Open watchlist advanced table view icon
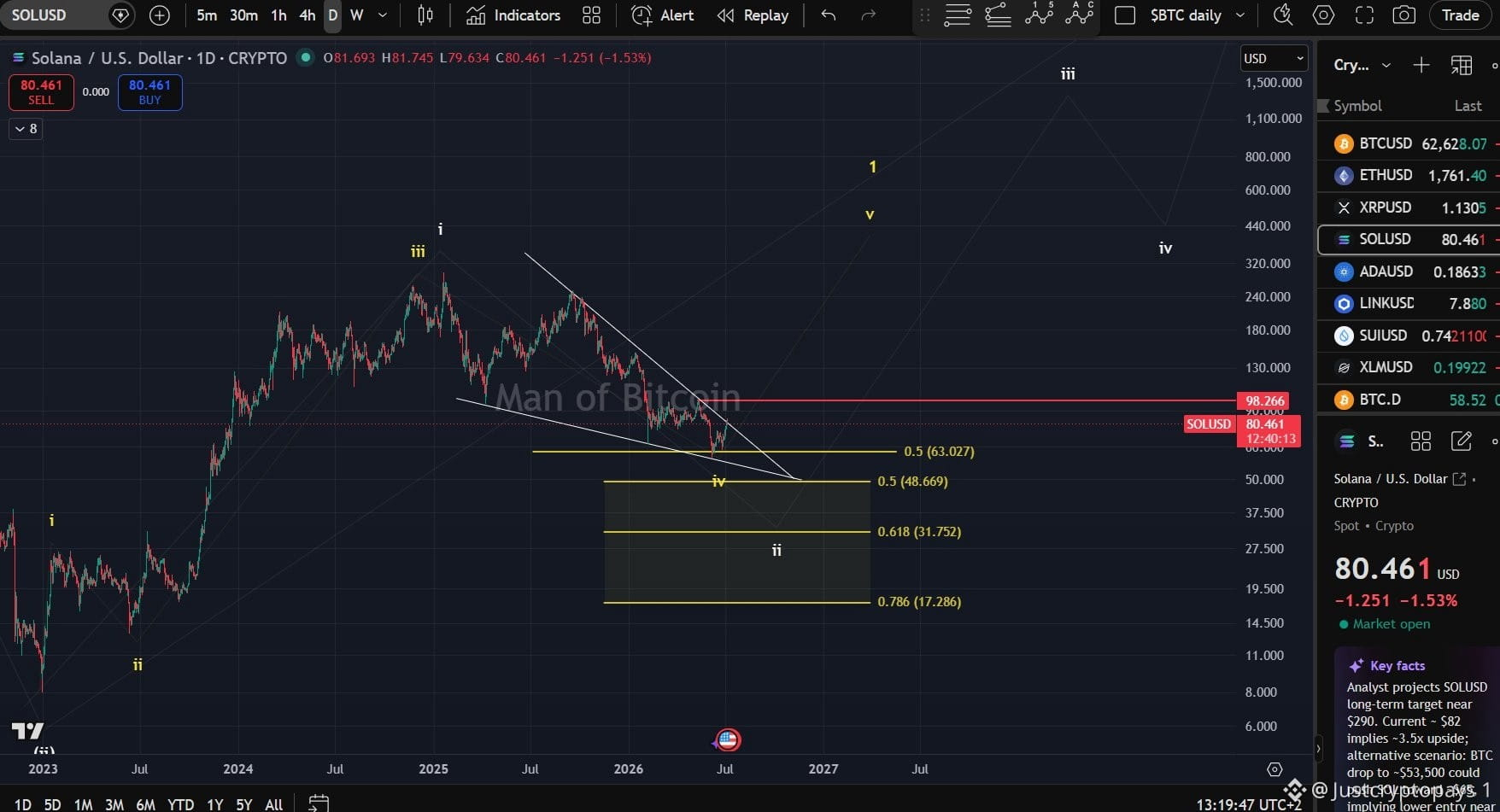Image resolution: width=1500 pixels, height=812 pixels. (x=1462, y=65)
